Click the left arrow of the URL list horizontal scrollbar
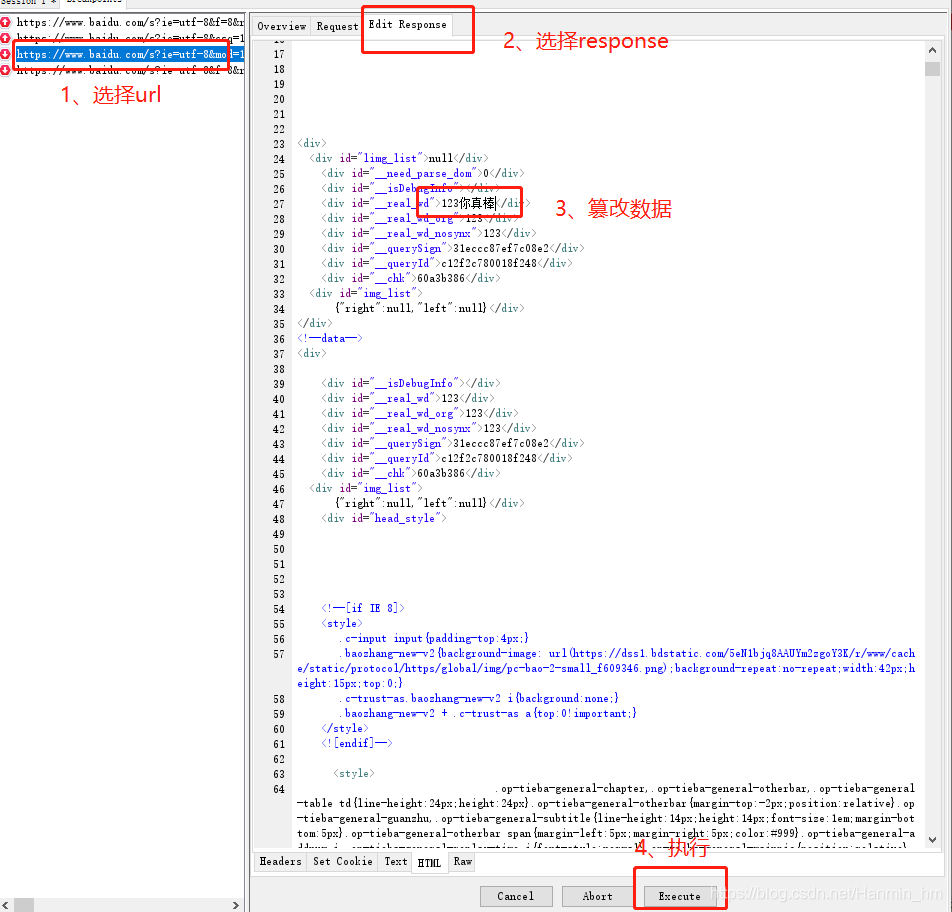The height and width of the screenshot is (912, 952). tap(5, 905)
